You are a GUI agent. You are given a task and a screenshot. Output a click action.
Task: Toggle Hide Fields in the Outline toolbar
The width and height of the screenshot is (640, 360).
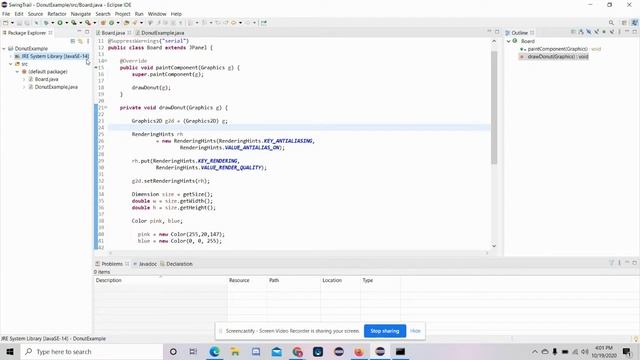[x=589, y=32]
